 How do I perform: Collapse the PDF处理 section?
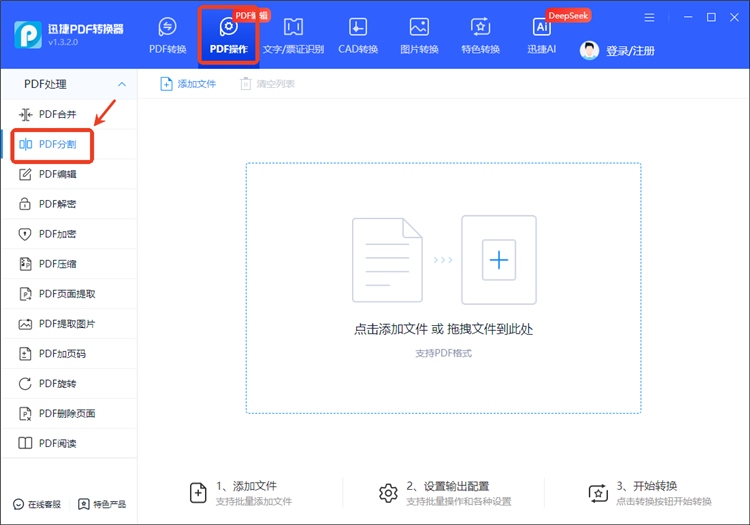122,85
